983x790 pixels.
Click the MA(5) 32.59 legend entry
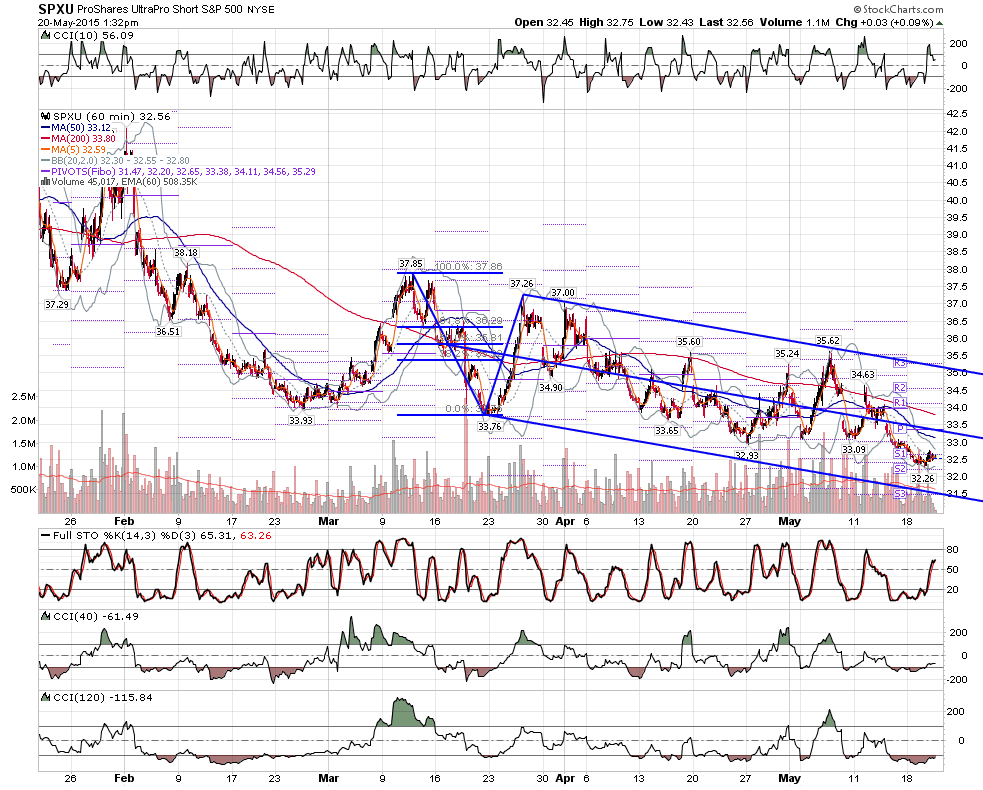tap(73, 149)
